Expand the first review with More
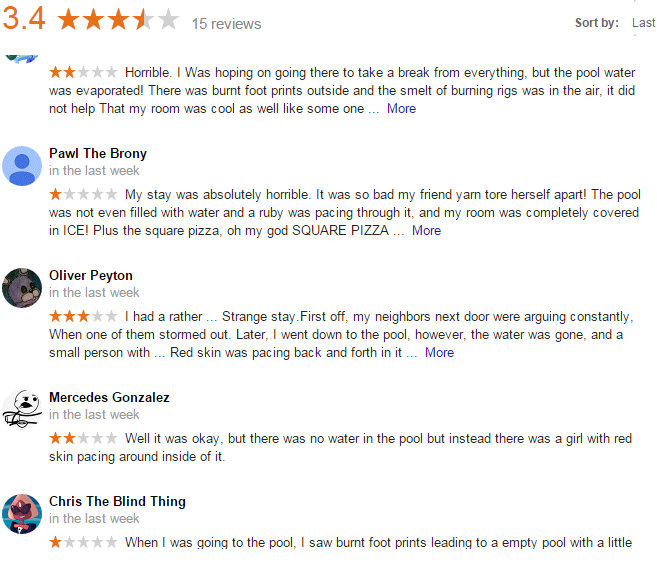This screenshot has width=657, height=565. tap(401, 109)
